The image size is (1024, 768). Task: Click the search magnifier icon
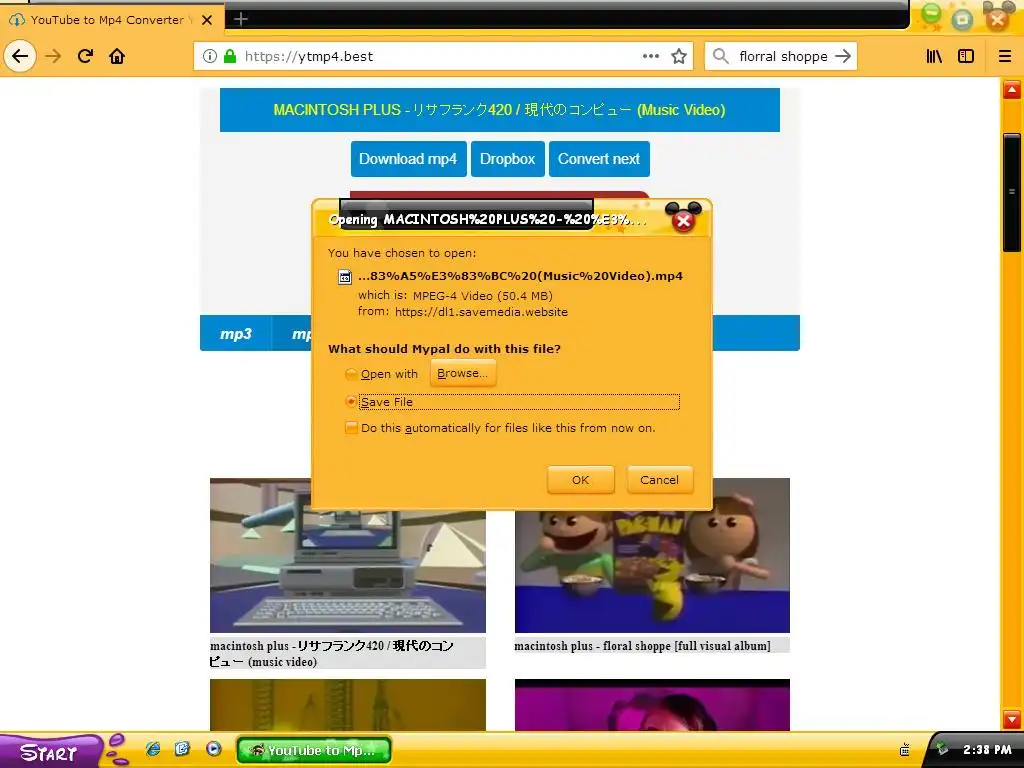(x=720, y=56)
